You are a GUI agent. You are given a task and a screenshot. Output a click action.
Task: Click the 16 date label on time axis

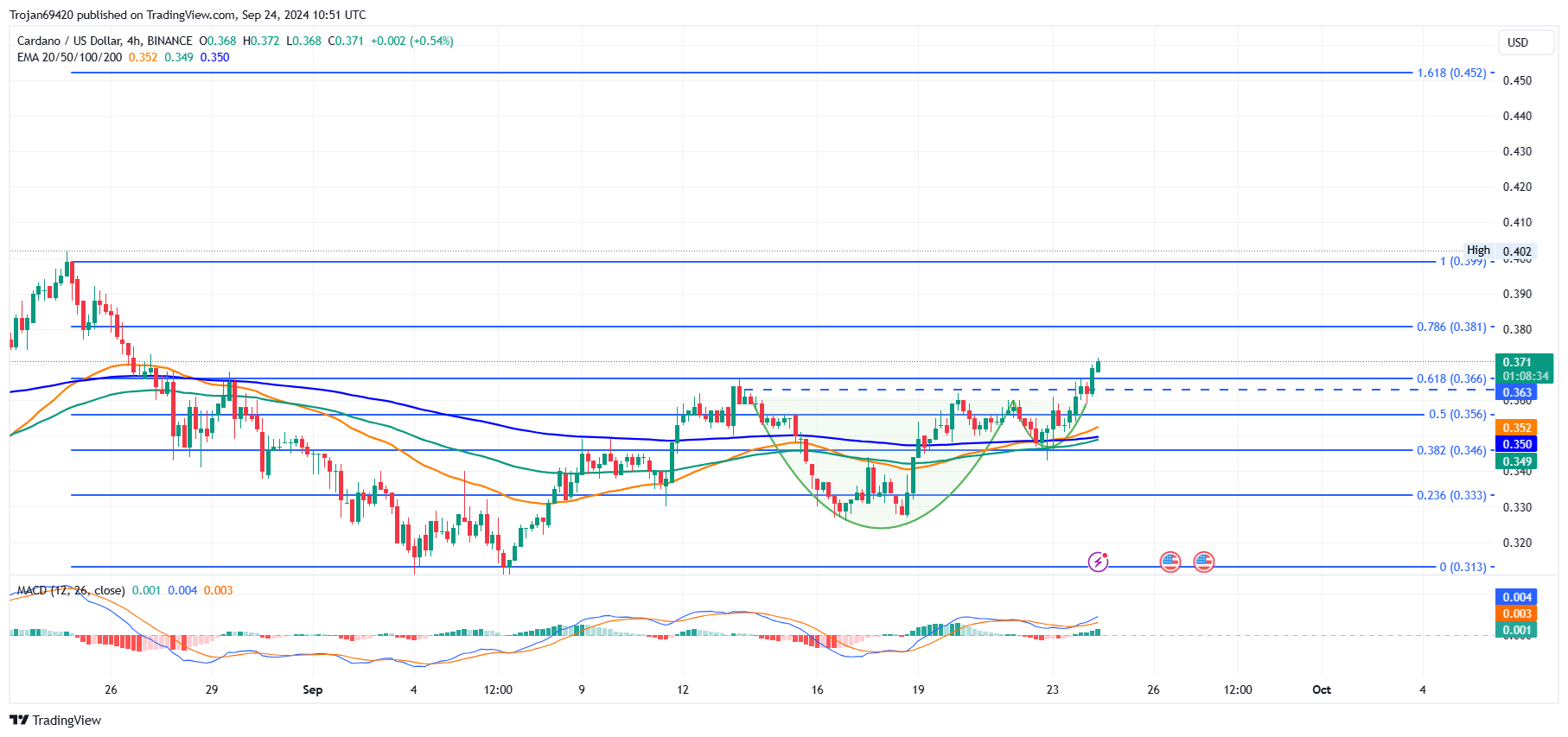818,689
